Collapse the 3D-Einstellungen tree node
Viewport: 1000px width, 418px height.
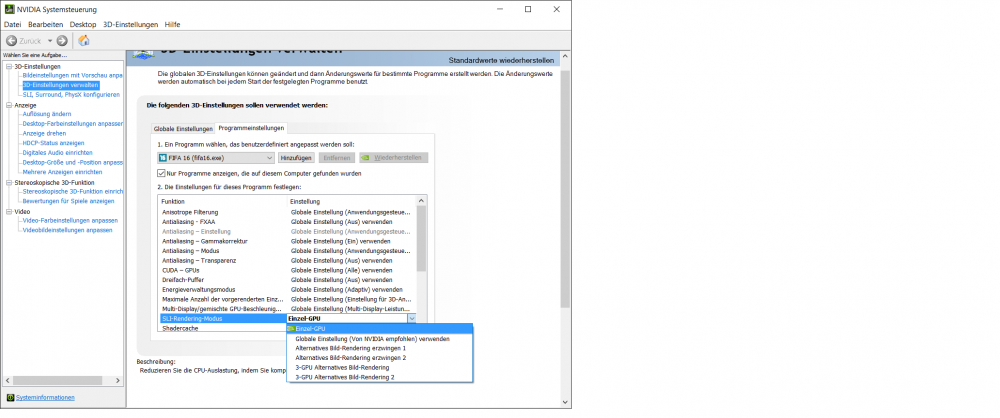pyautogui.click(x=8, y=67)
